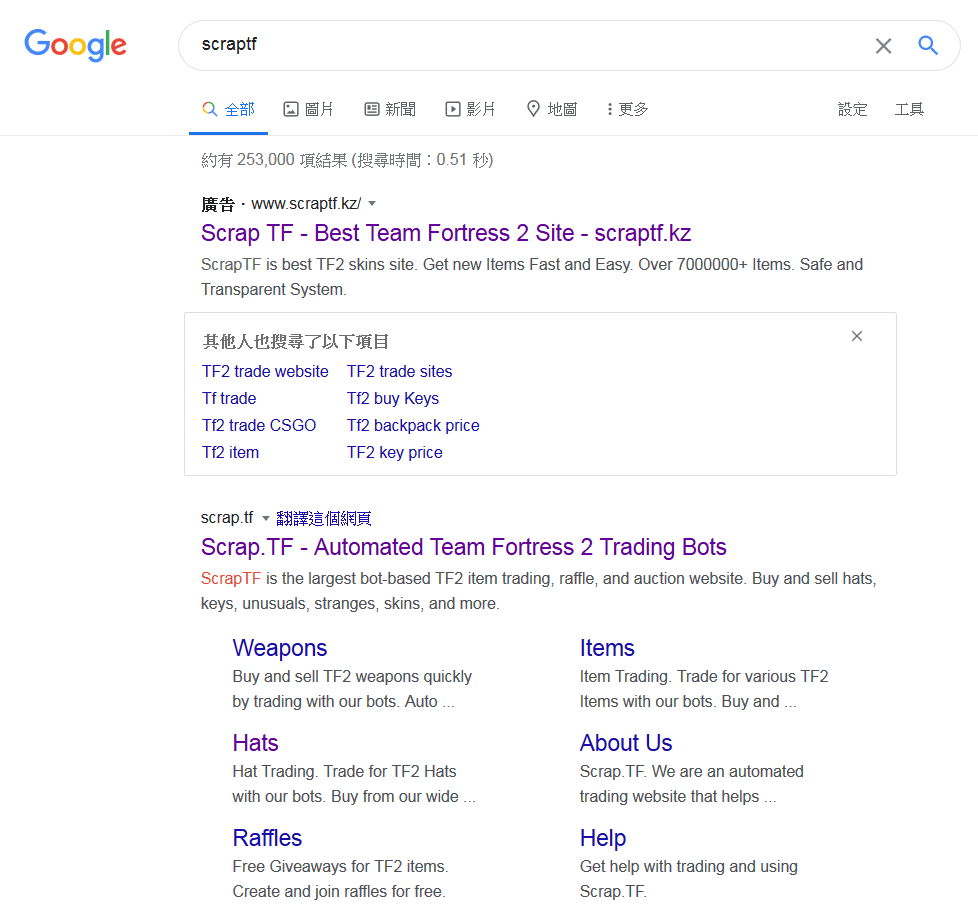The image size is (978, 907).
Task: Click text 'Get help with trading and using'
Action: [689, 866]
